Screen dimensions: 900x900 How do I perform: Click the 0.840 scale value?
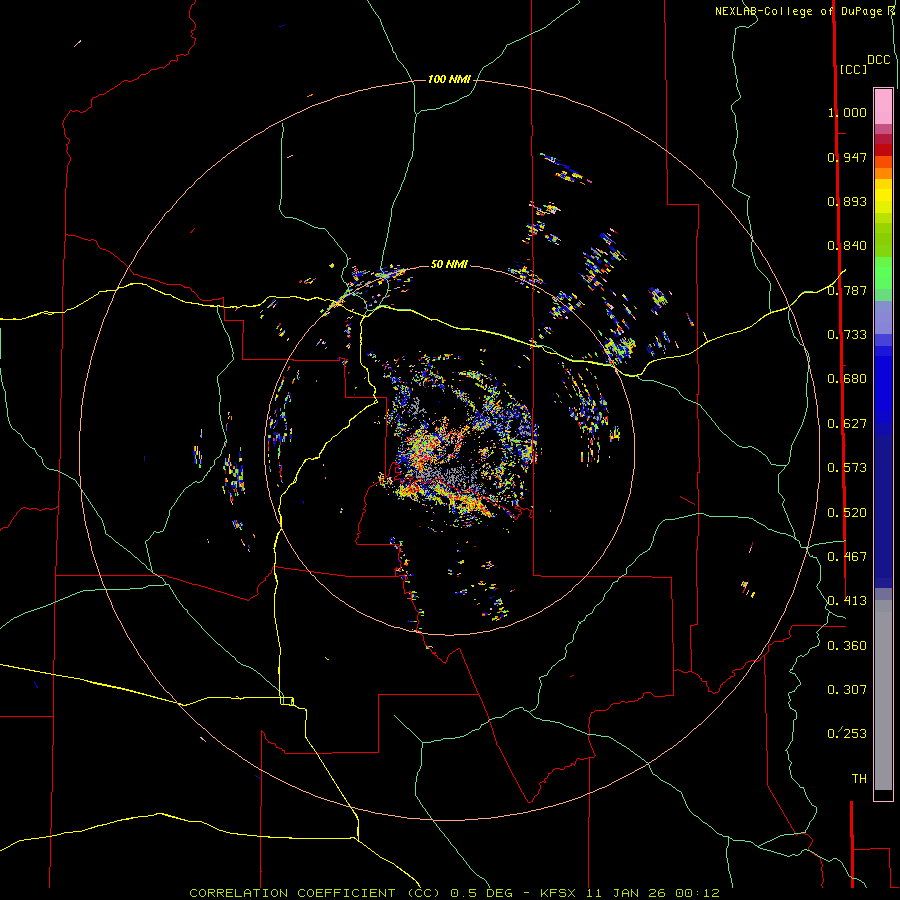point(847,246)
